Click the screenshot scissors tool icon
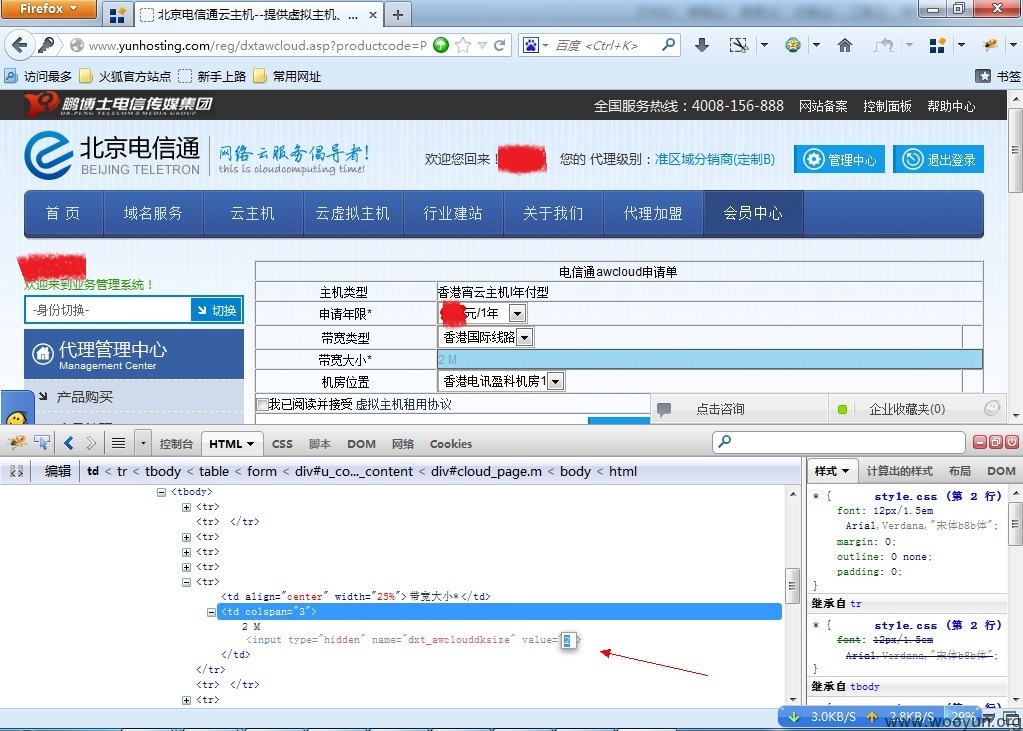Image resolution: width=1023 pixels, height=731 pixels. [x=739, y=45]
